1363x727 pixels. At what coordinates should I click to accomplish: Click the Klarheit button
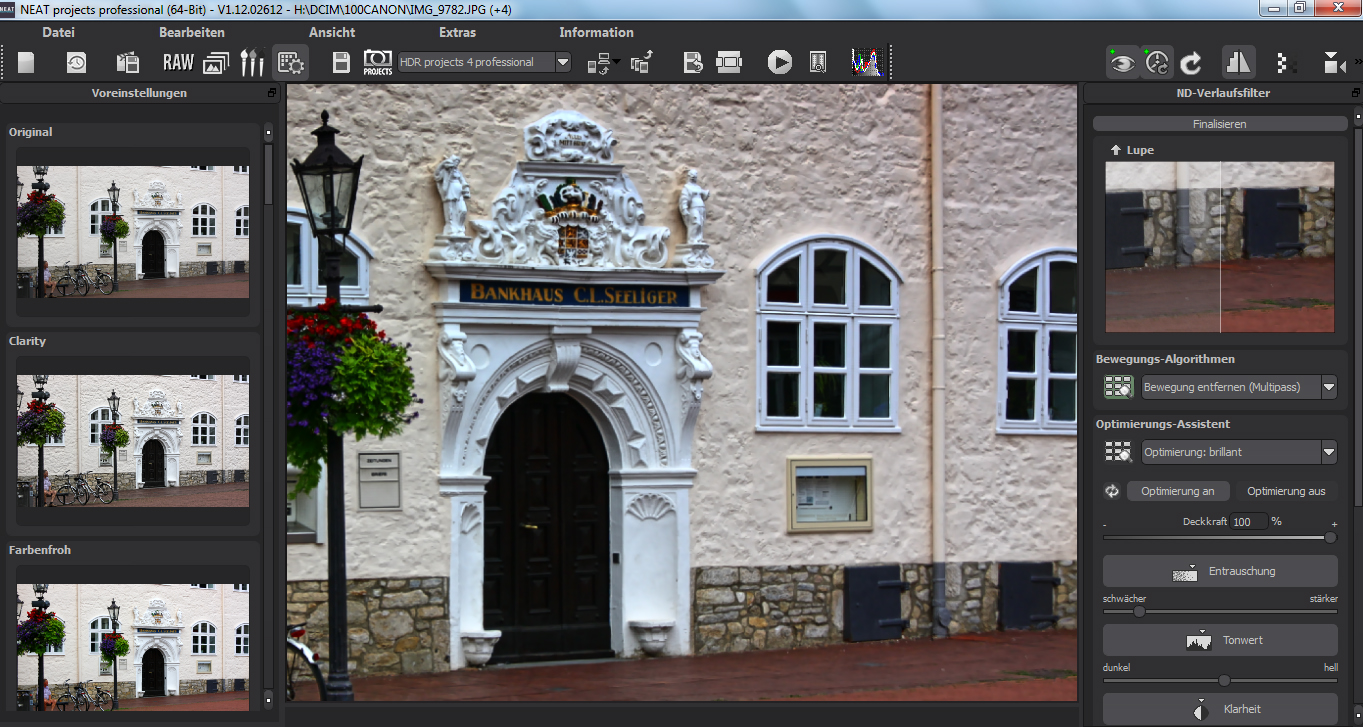[1220, 708]
